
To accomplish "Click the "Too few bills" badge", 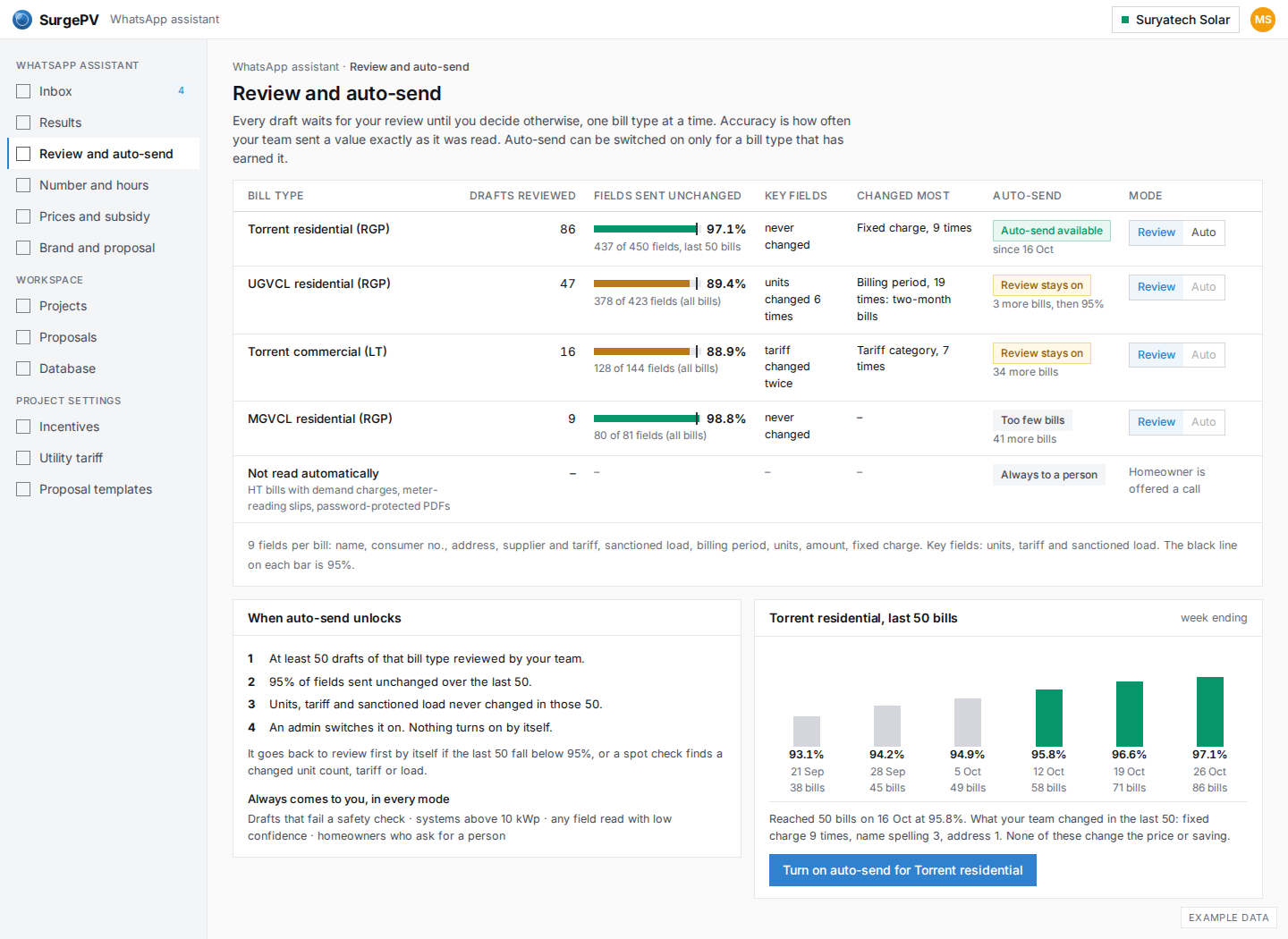I will [1033, 420].
